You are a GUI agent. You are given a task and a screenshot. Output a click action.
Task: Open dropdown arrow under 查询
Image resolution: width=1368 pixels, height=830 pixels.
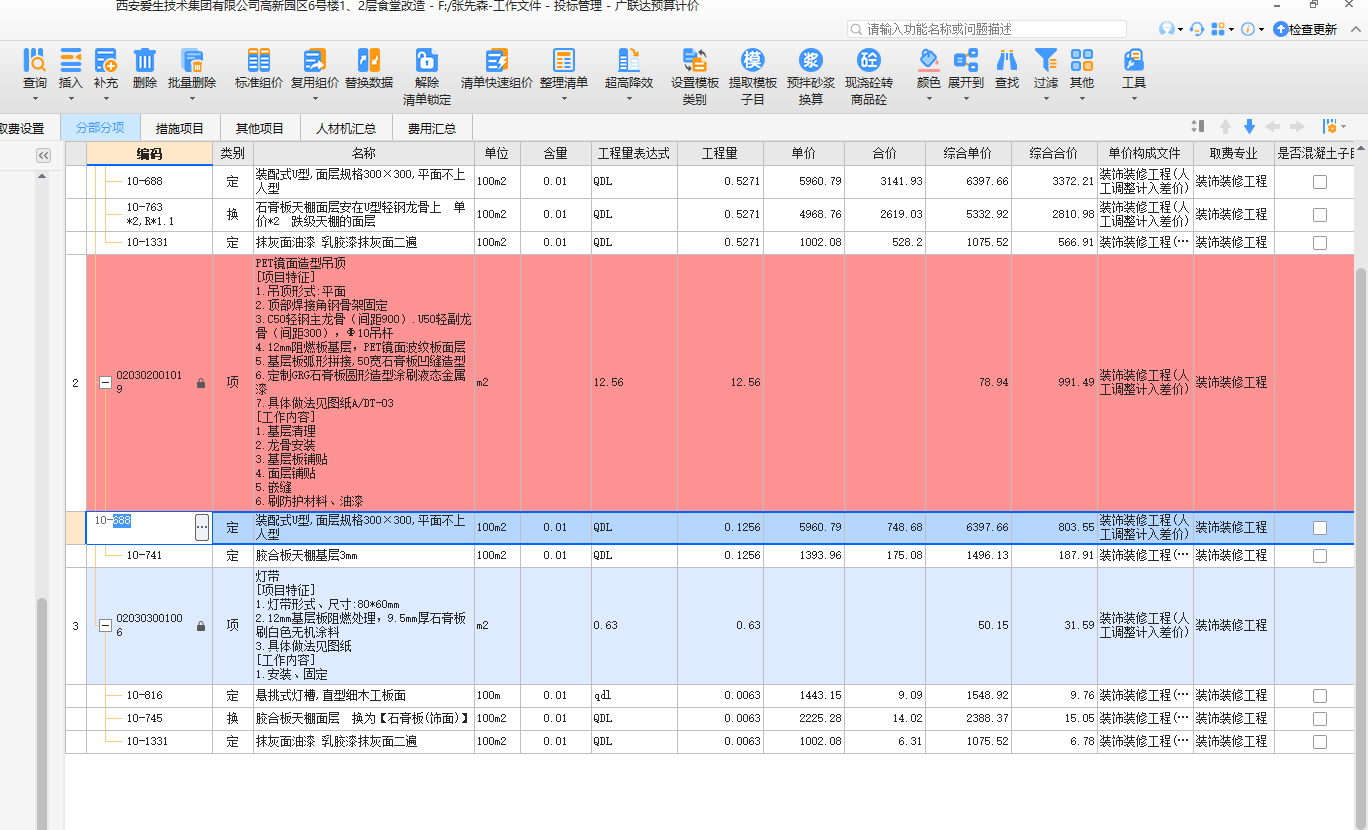click(35, 98)
